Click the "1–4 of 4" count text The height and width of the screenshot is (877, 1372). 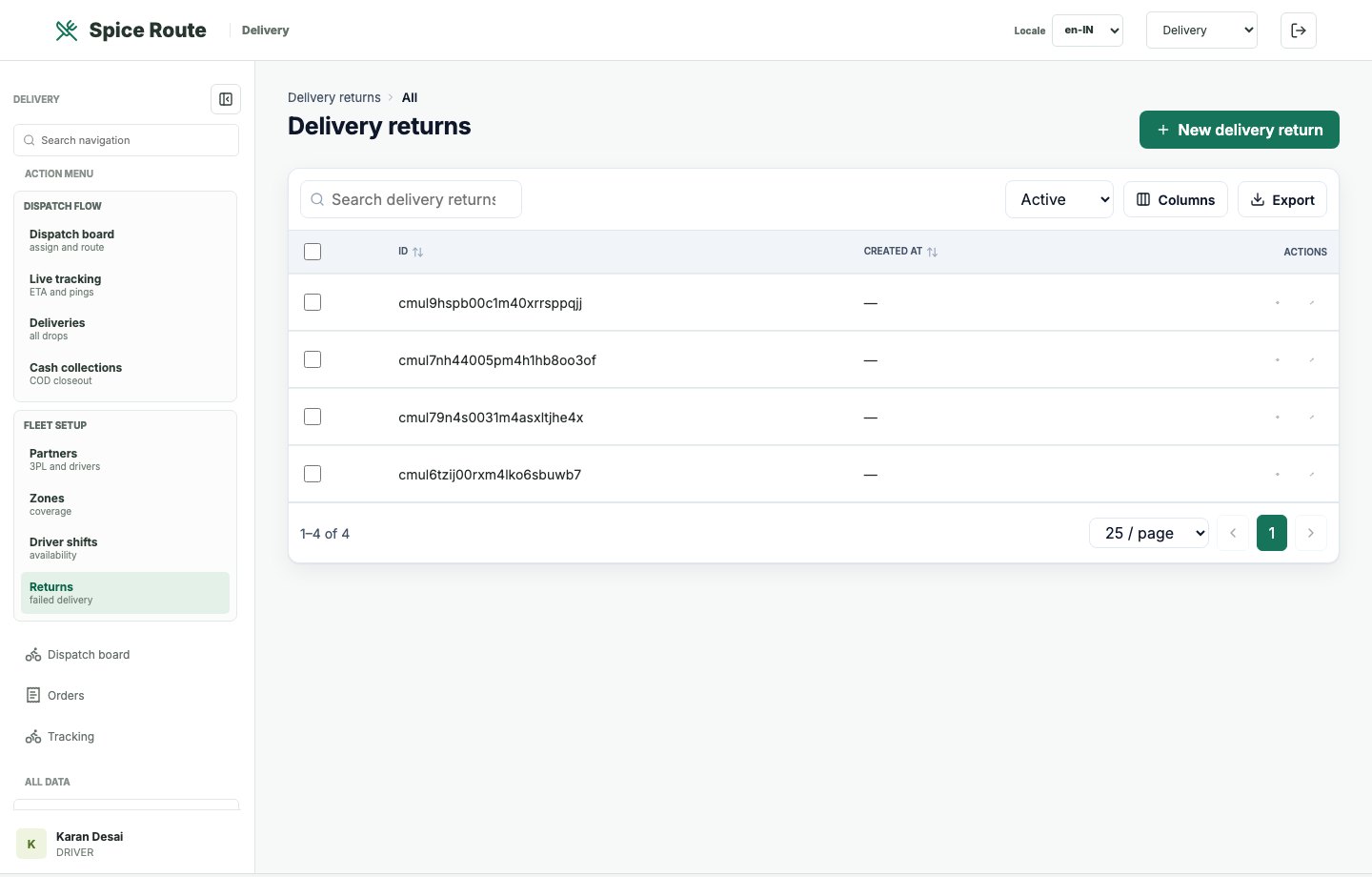[x=325, y=534]
